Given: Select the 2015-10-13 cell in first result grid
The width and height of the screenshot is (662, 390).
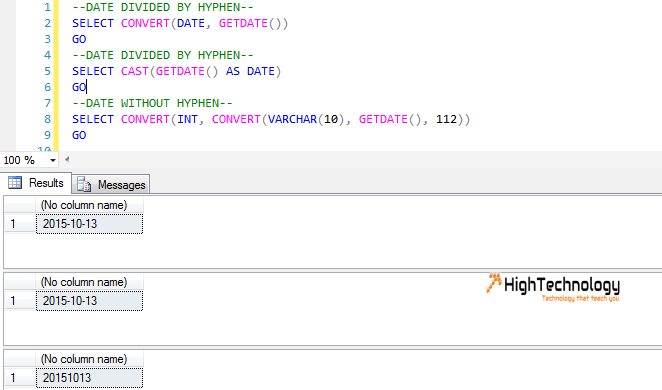Looking at the screenshot, I should [x=90, y=224].
